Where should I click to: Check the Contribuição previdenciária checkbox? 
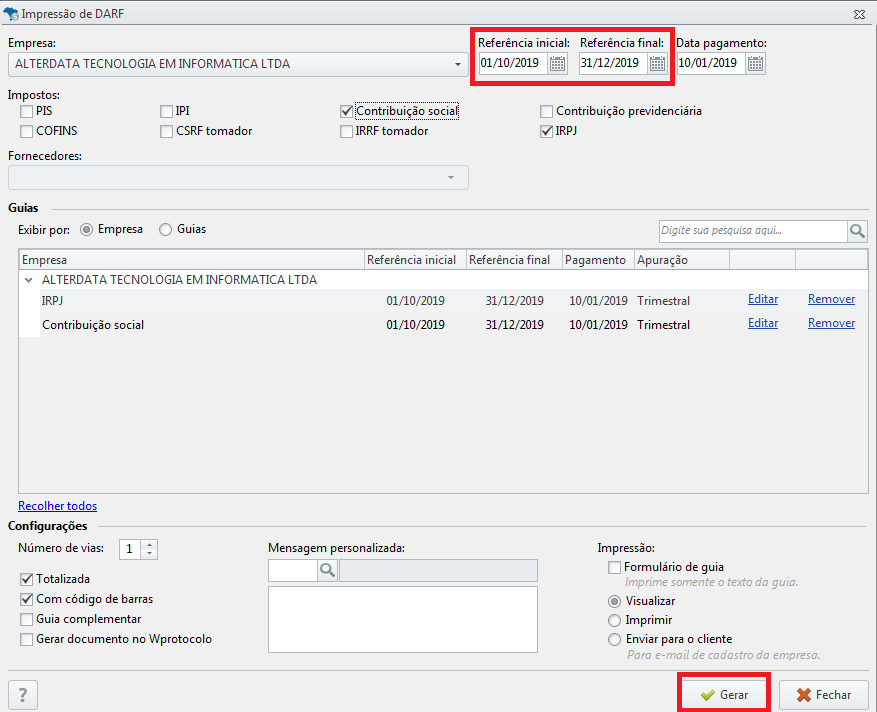click(x=546, y=111)
